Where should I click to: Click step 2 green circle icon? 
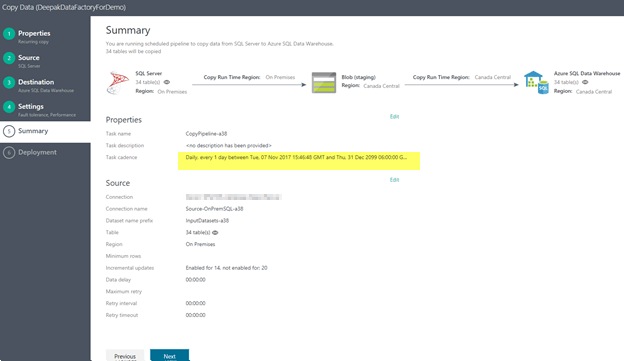point(9,58)
